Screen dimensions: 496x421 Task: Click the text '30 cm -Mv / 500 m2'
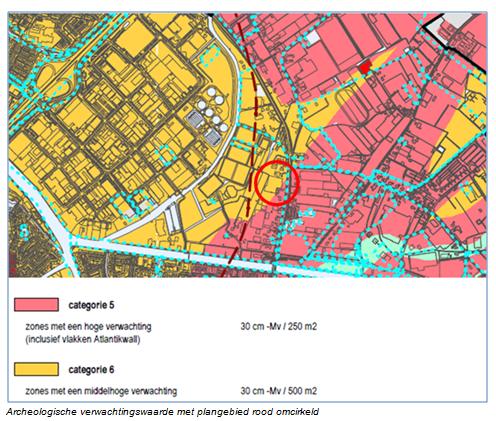[x=279, y=391]
